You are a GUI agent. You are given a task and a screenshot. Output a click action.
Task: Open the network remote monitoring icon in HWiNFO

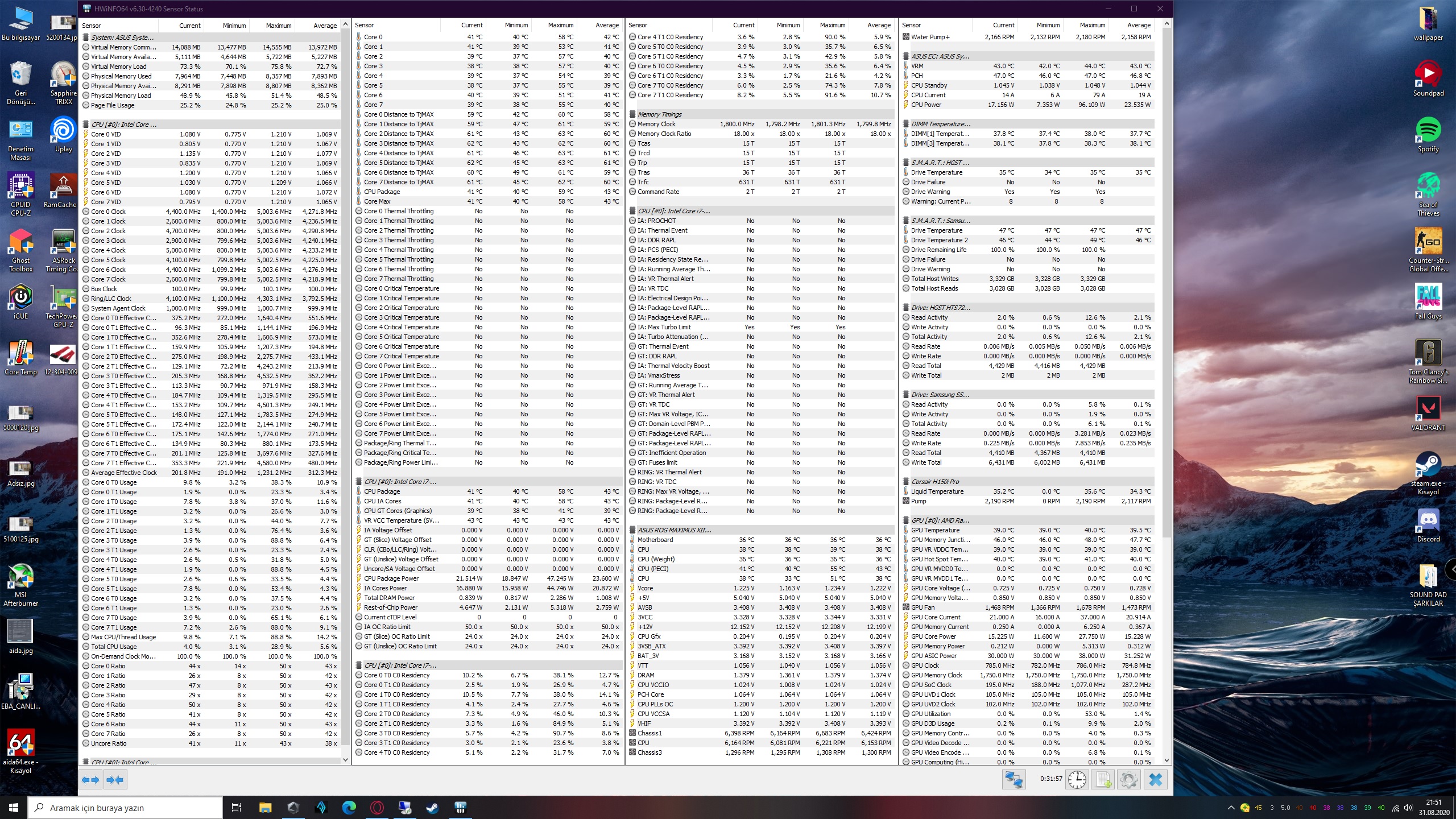1014,779
